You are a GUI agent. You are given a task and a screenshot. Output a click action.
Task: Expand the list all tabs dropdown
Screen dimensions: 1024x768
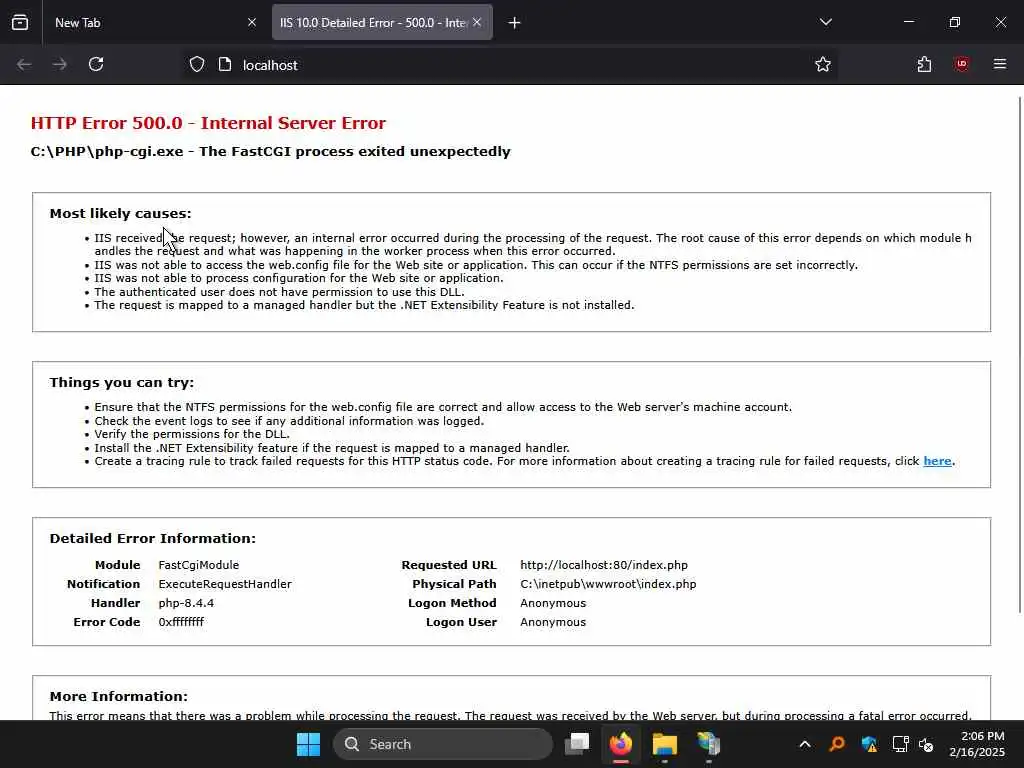tap(825, 22)
